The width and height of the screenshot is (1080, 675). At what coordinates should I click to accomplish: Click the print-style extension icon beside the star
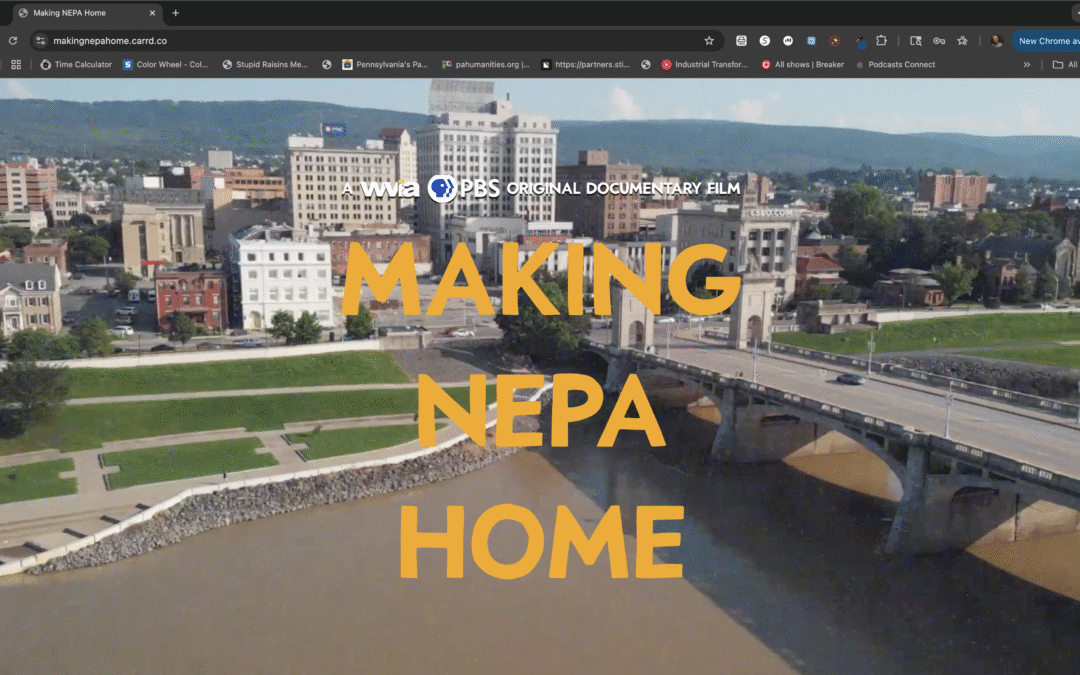tap(741, 41)
